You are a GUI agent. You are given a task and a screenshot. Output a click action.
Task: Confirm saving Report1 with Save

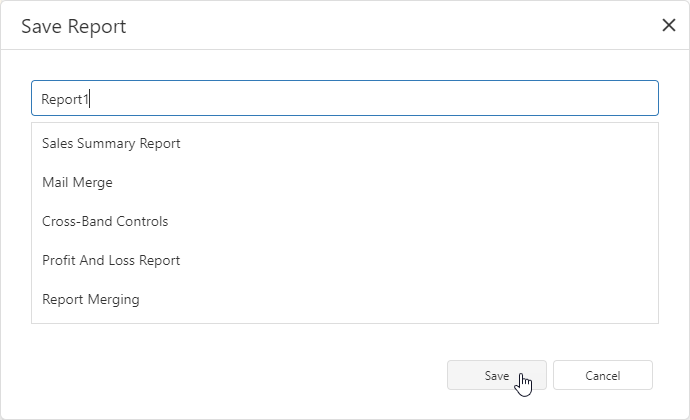496,375
